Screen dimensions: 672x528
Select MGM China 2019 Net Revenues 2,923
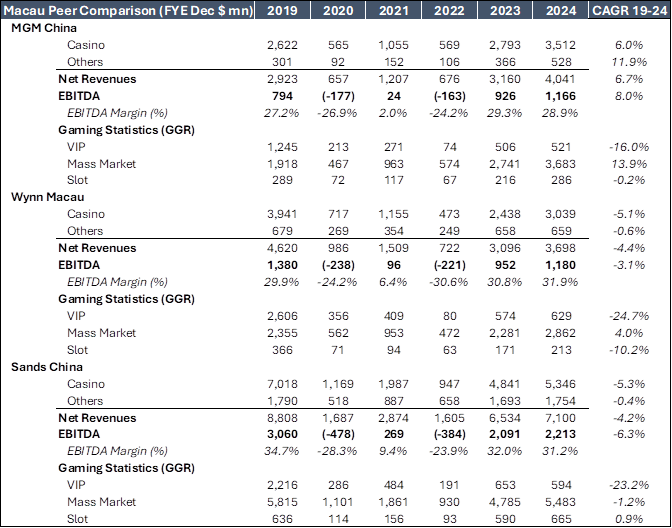[x=282, y=79]
